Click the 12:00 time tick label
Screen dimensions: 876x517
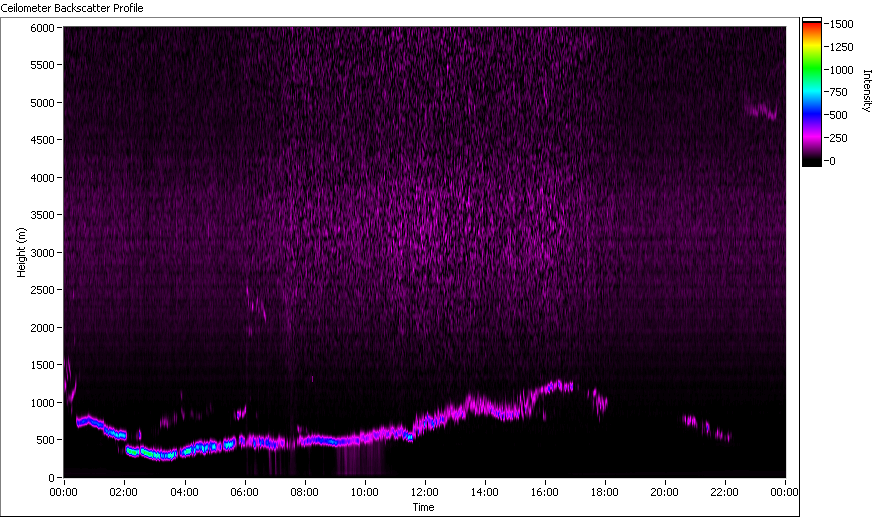425,492
